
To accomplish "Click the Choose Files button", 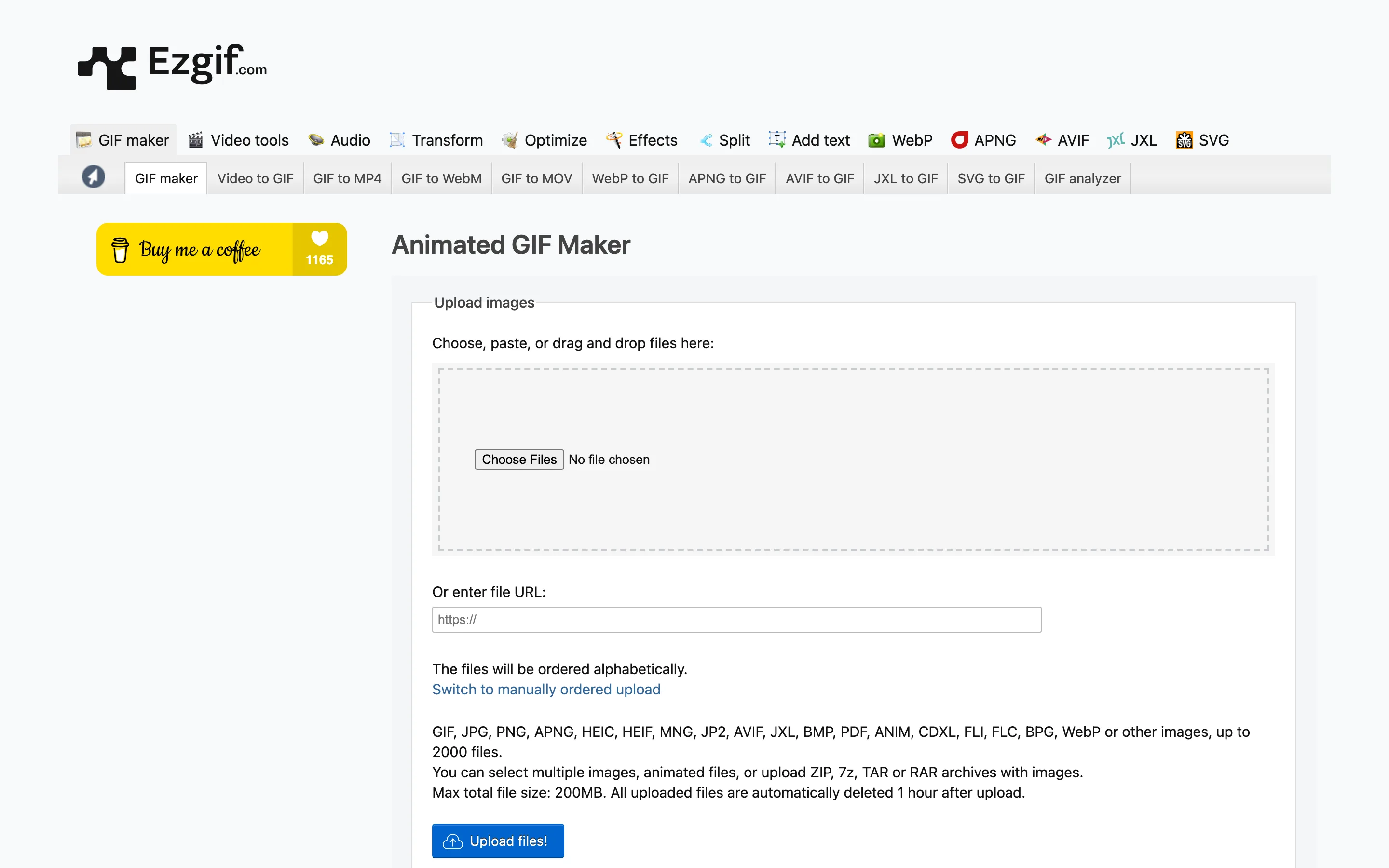I will [x=519, y=459].
